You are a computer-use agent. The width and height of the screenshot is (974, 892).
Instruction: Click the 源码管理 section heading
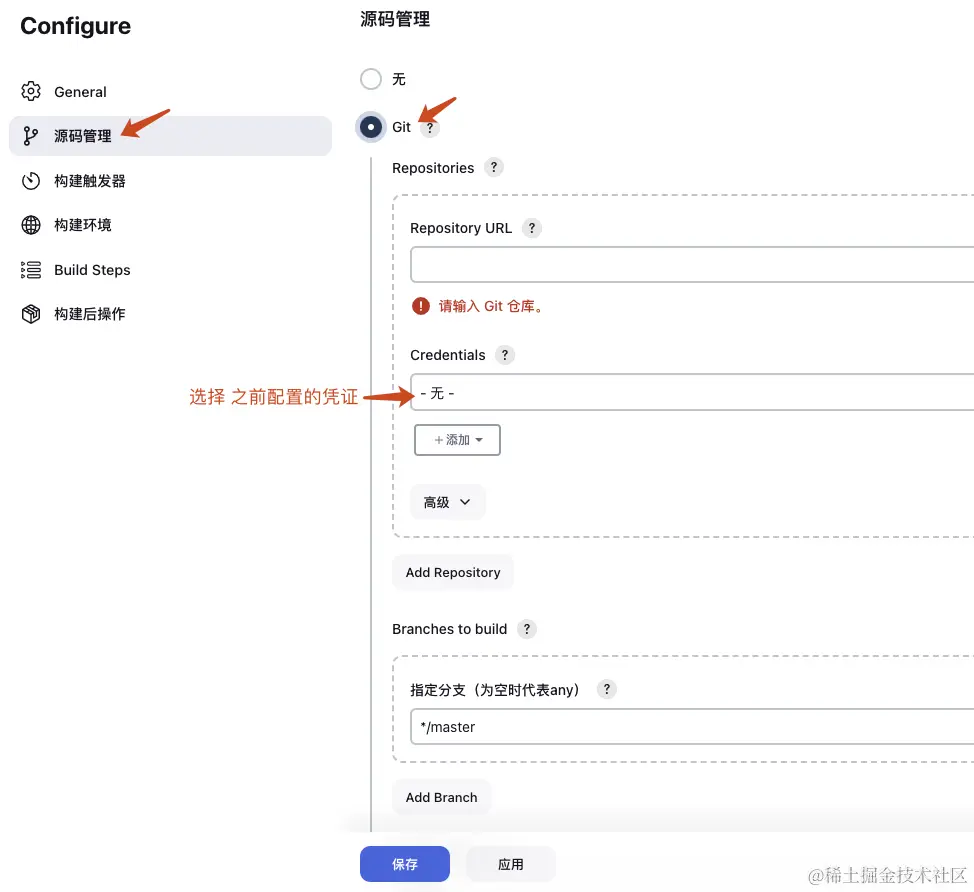(395, 19)
